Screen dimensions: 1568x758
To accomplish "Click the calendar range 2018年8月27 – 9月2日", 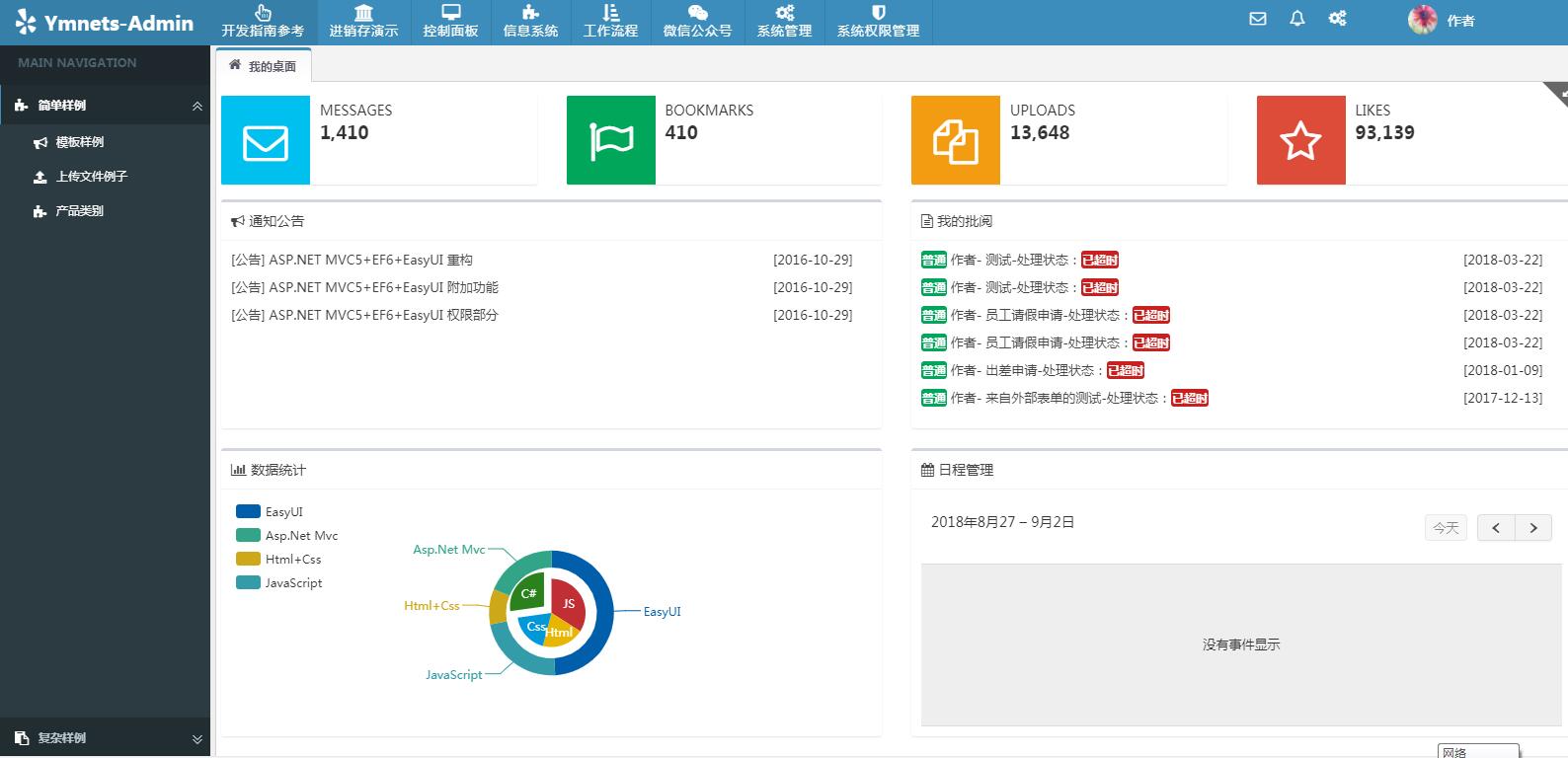I will coord(1002,522).
